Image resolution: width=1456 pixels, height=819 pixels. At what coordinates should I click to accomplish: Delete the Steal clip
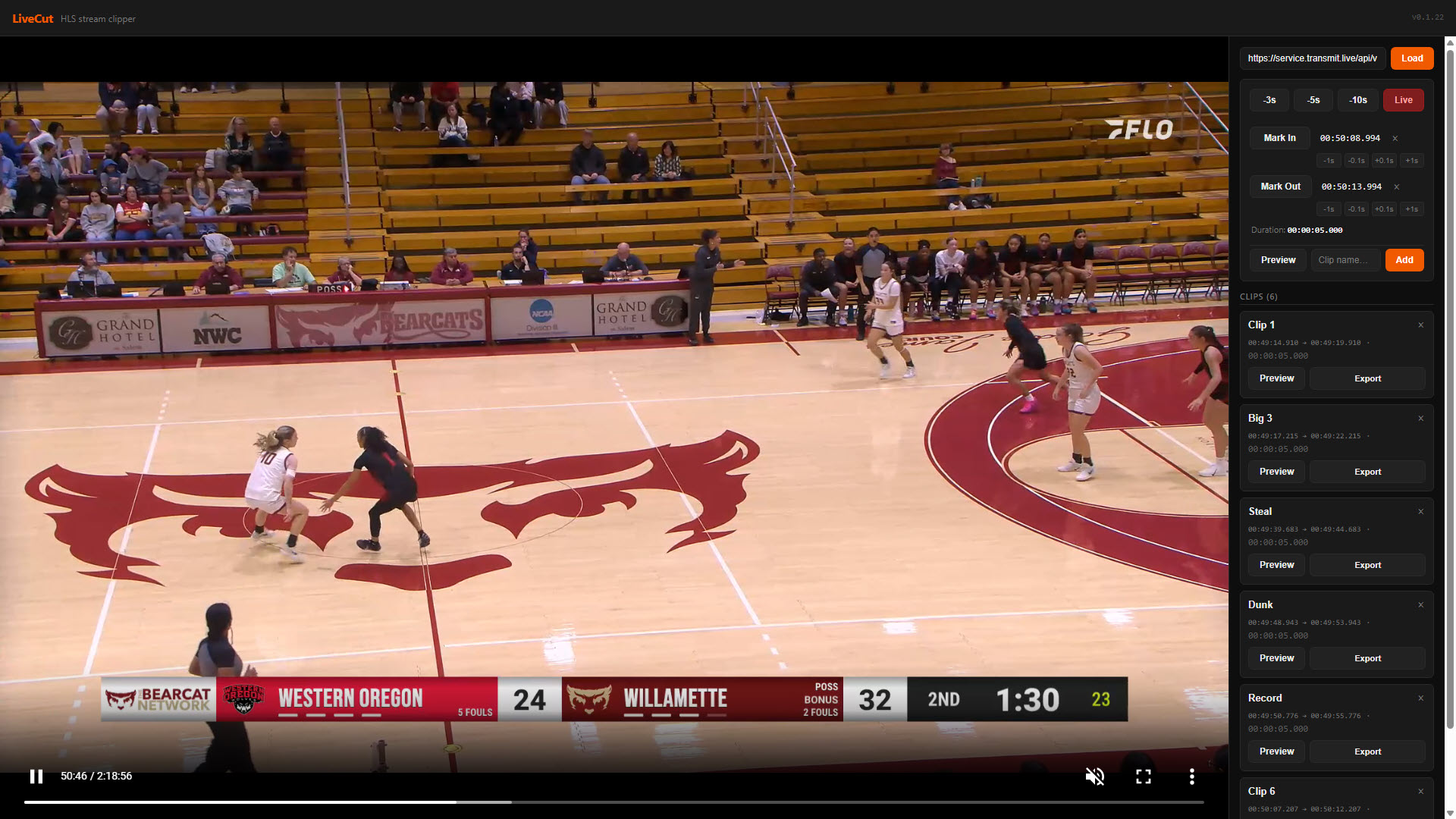click(1420, 512)
